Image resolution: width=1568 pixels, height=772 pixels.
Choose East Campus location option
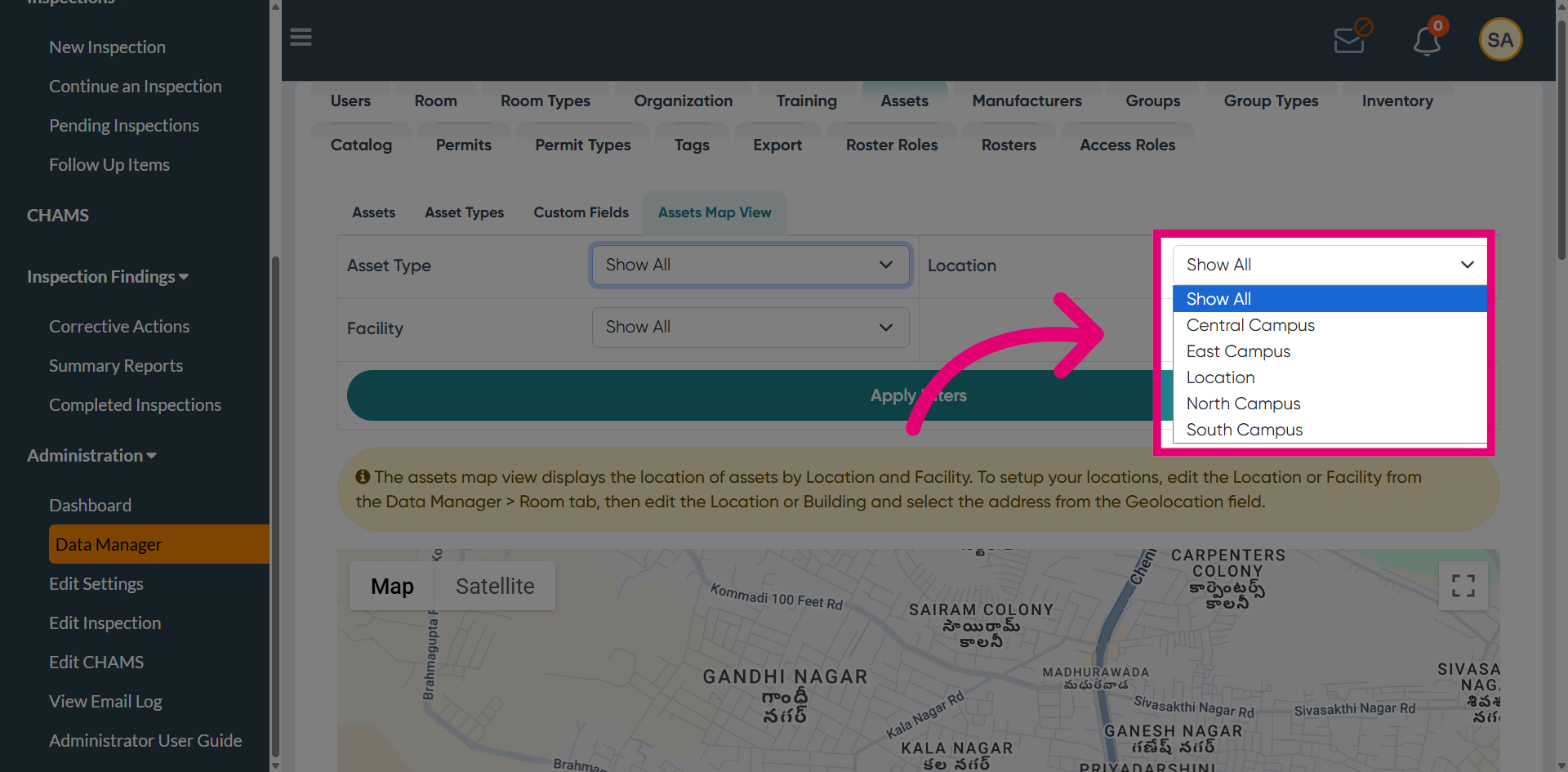pyautogui.click(x=1330, y=351)
